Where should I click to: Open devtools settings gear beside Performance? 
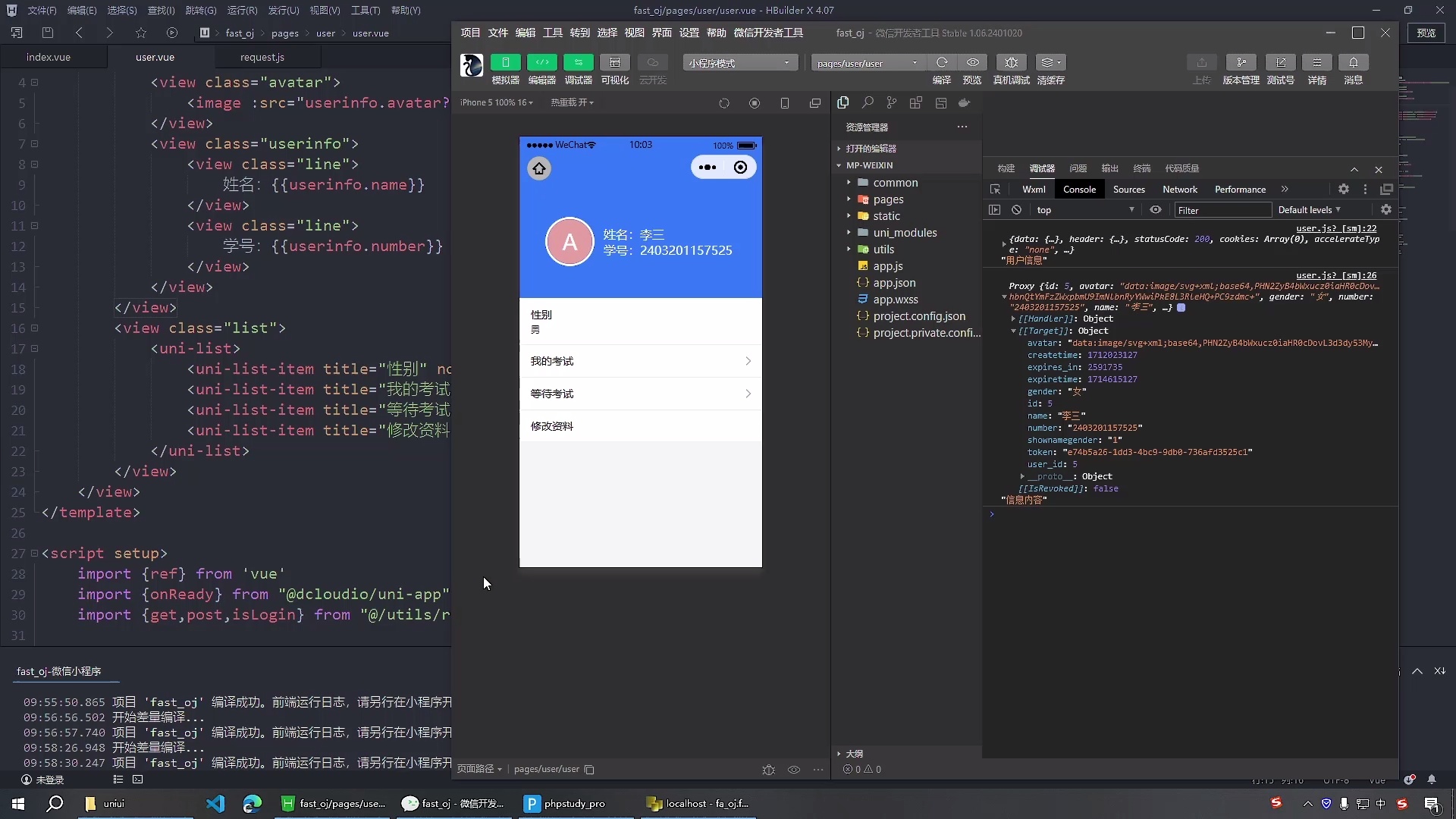coord(1343,190)
